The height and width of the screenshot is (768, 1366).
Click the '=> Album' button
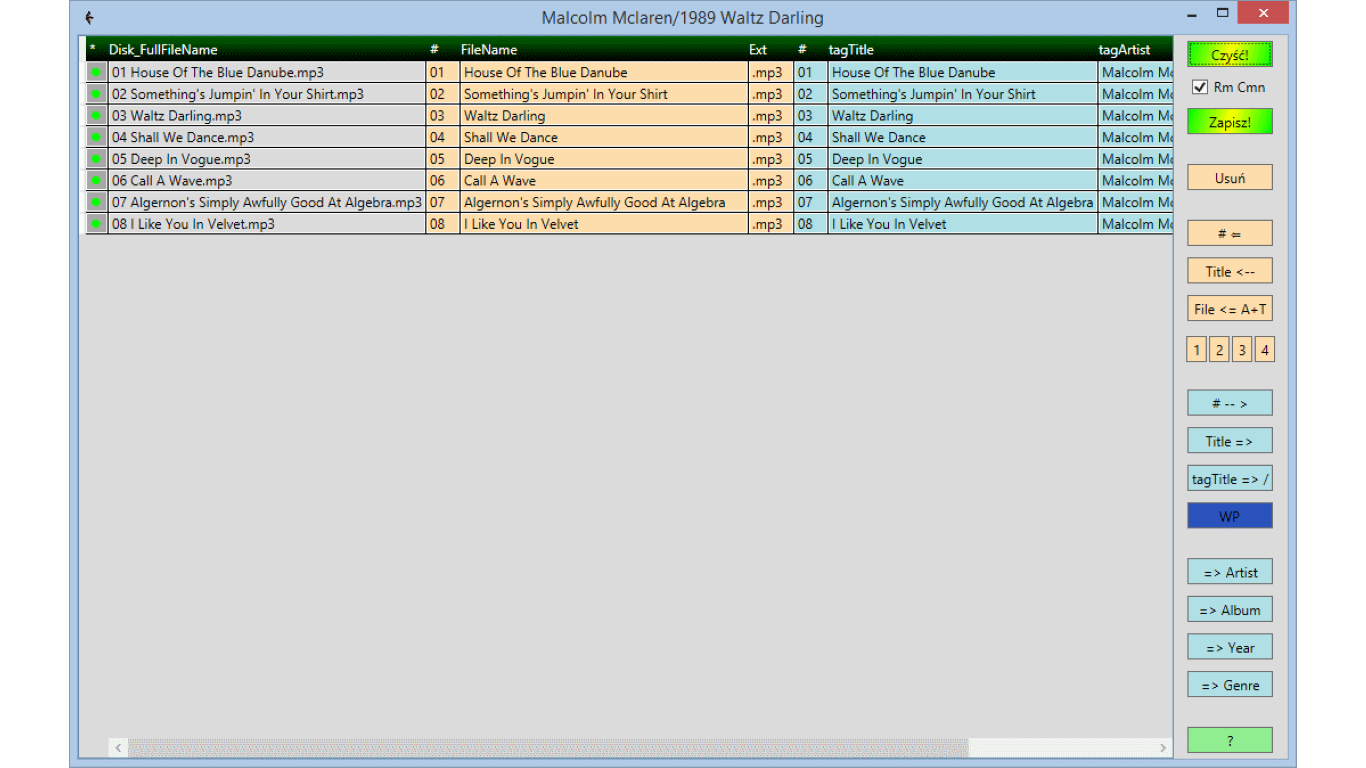pyautogui.click(x=1230, y=610)
